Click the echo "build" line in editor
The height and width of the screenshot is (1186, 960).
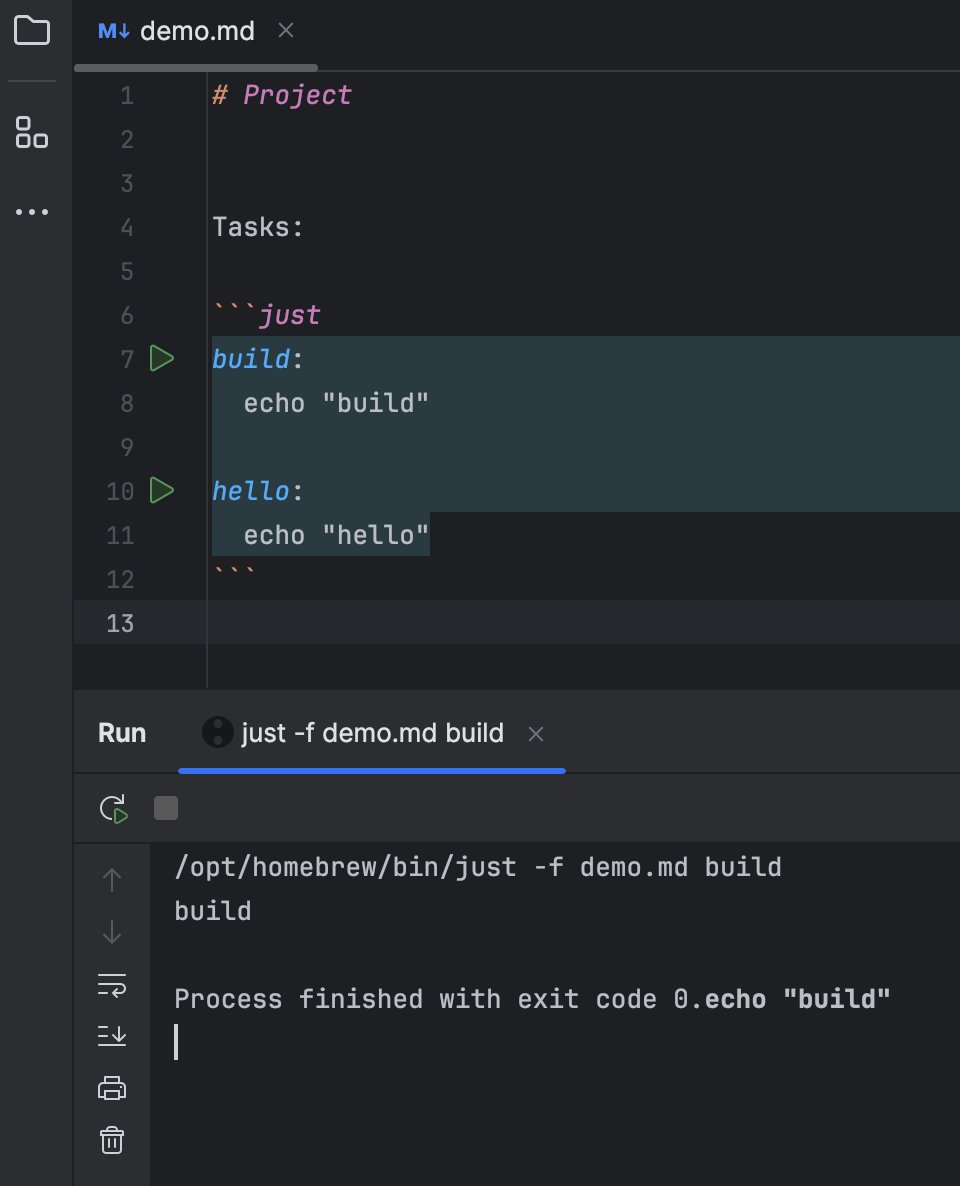(336, 403)
